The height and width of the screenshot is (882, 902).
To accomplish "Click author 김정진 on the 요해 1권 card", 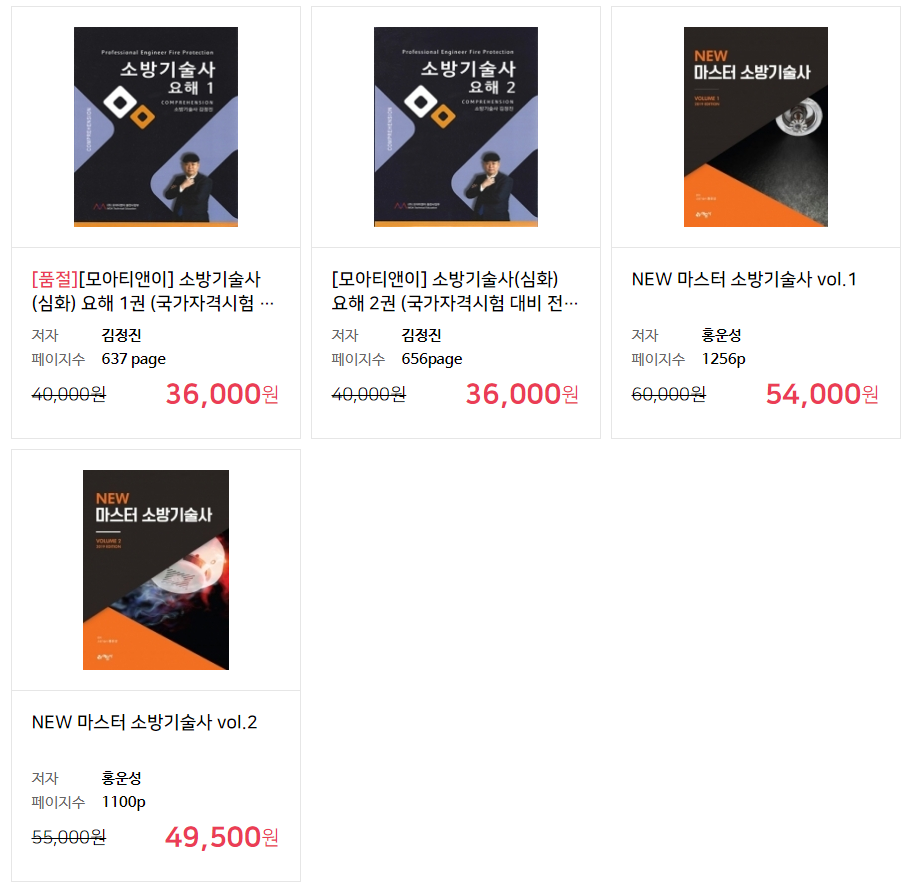I will (121, 335).
